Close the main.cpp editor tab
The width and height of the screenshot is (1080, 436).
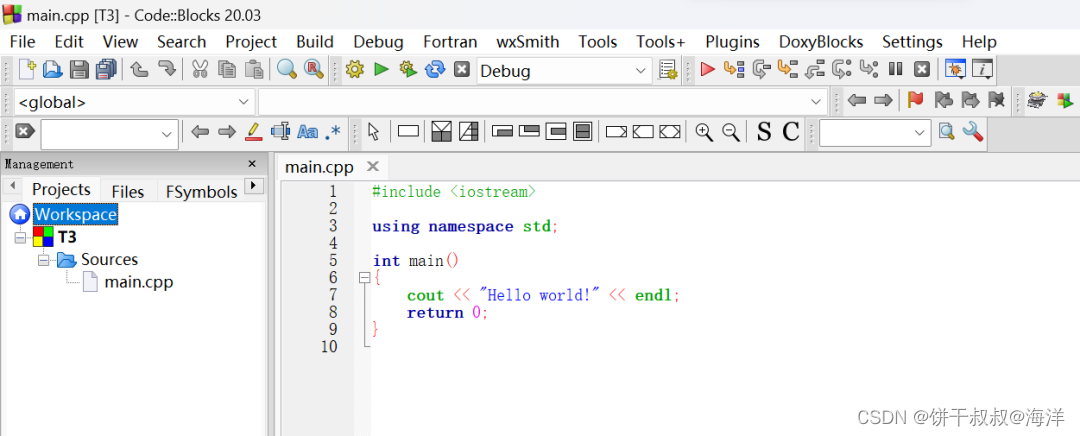[x=373, y=167]
